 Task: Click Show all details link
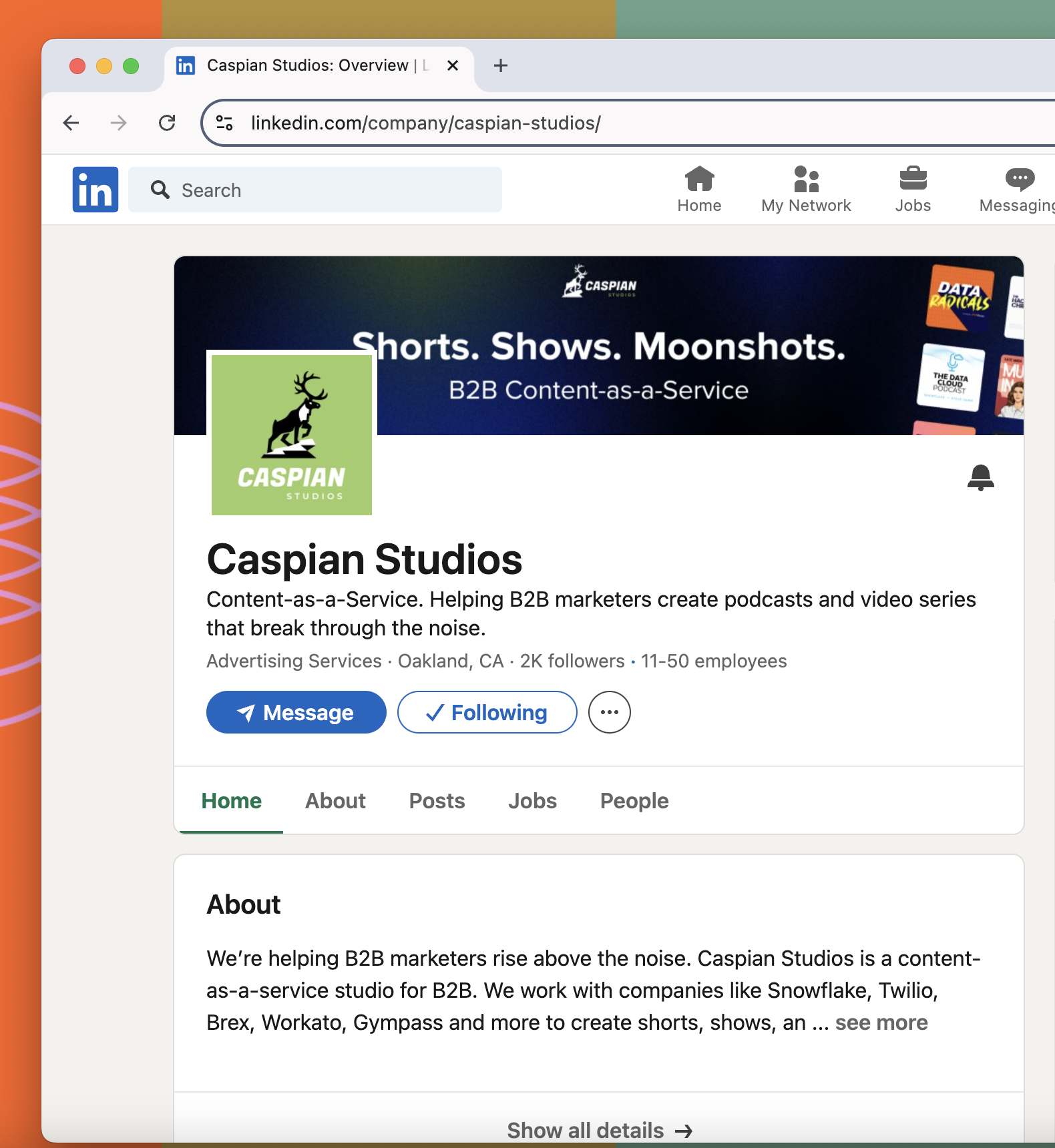point(599,1131)
